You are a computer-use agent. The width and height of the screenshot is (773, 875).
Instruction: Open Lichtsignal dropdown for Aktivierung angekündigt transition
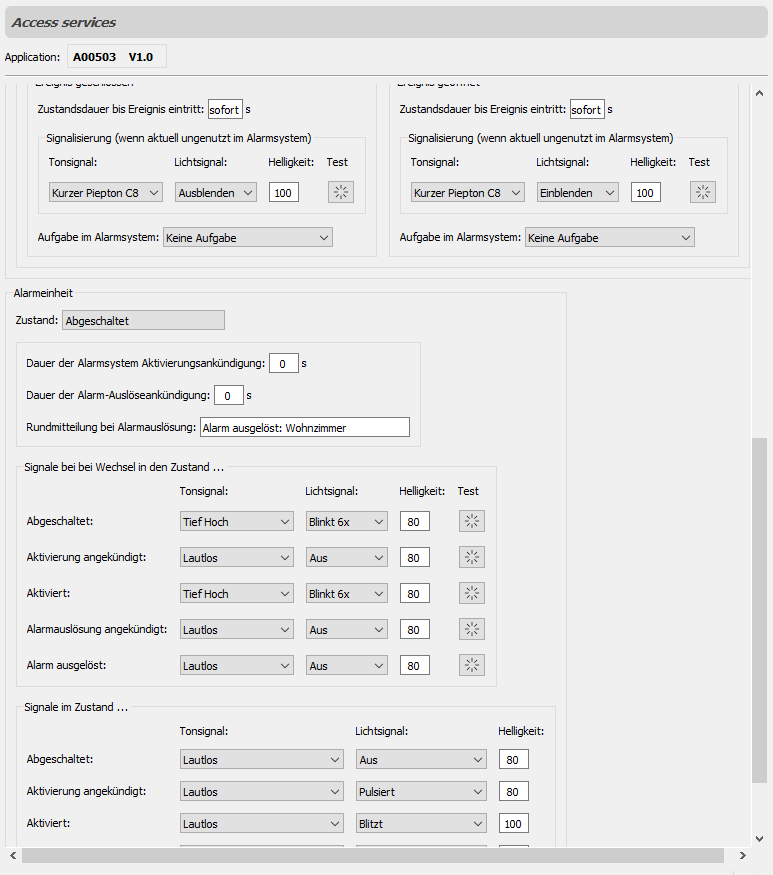tap(347, 557)
